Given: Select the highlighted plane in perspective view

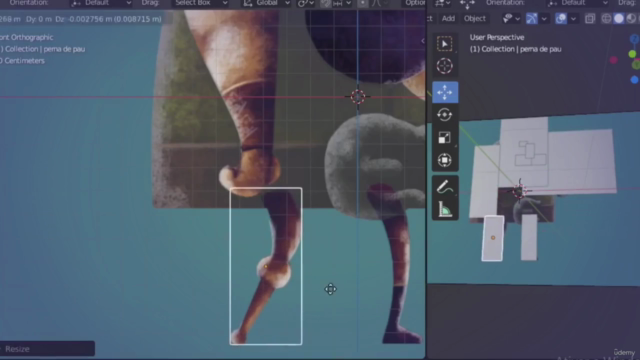Looking at the screenshot, I should [493, 238].
